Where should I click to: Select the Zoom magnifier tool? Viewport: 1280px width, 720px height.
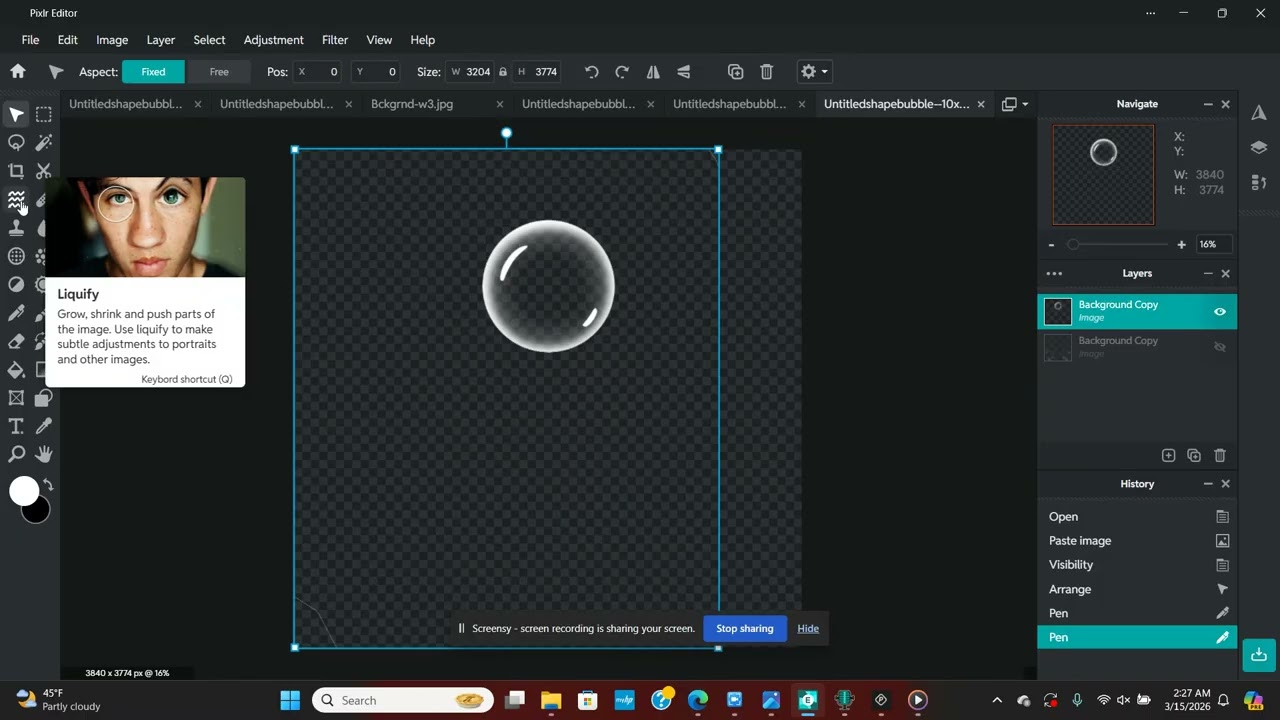click(x=16, y=455)
